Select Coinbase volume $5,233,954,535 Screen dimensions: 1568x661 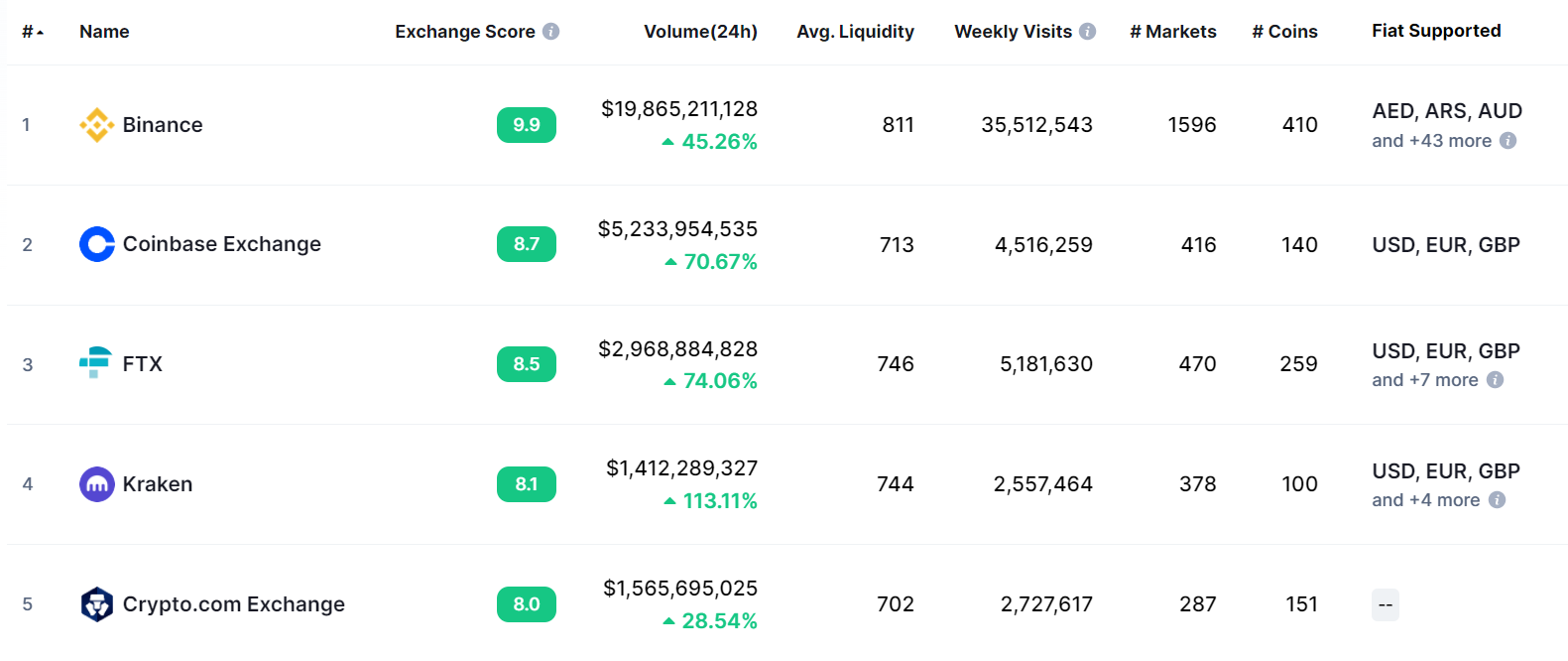[x=677, y=229]
